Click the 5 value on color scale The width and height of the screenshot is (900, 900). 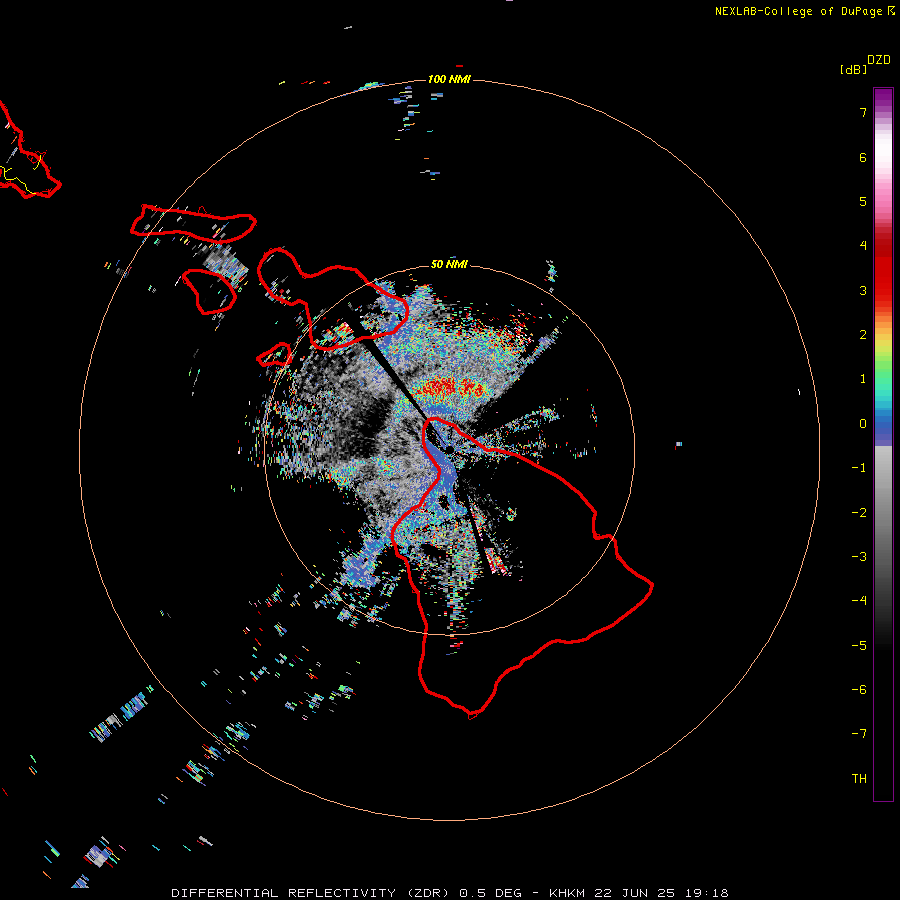[x=863, y=201]
